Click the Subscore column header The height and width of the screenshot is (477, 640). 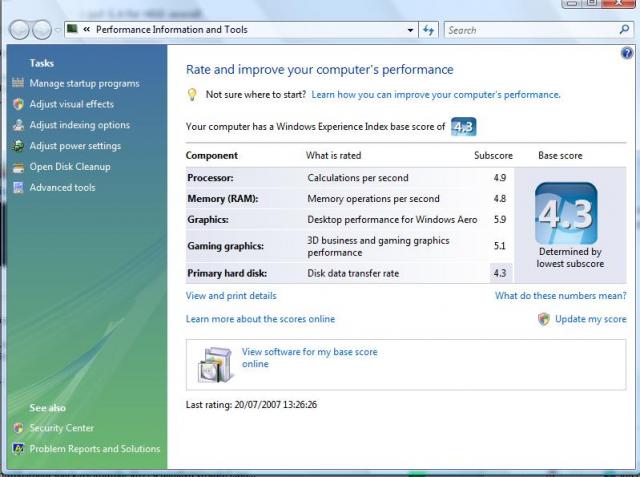tap(493, 155)
